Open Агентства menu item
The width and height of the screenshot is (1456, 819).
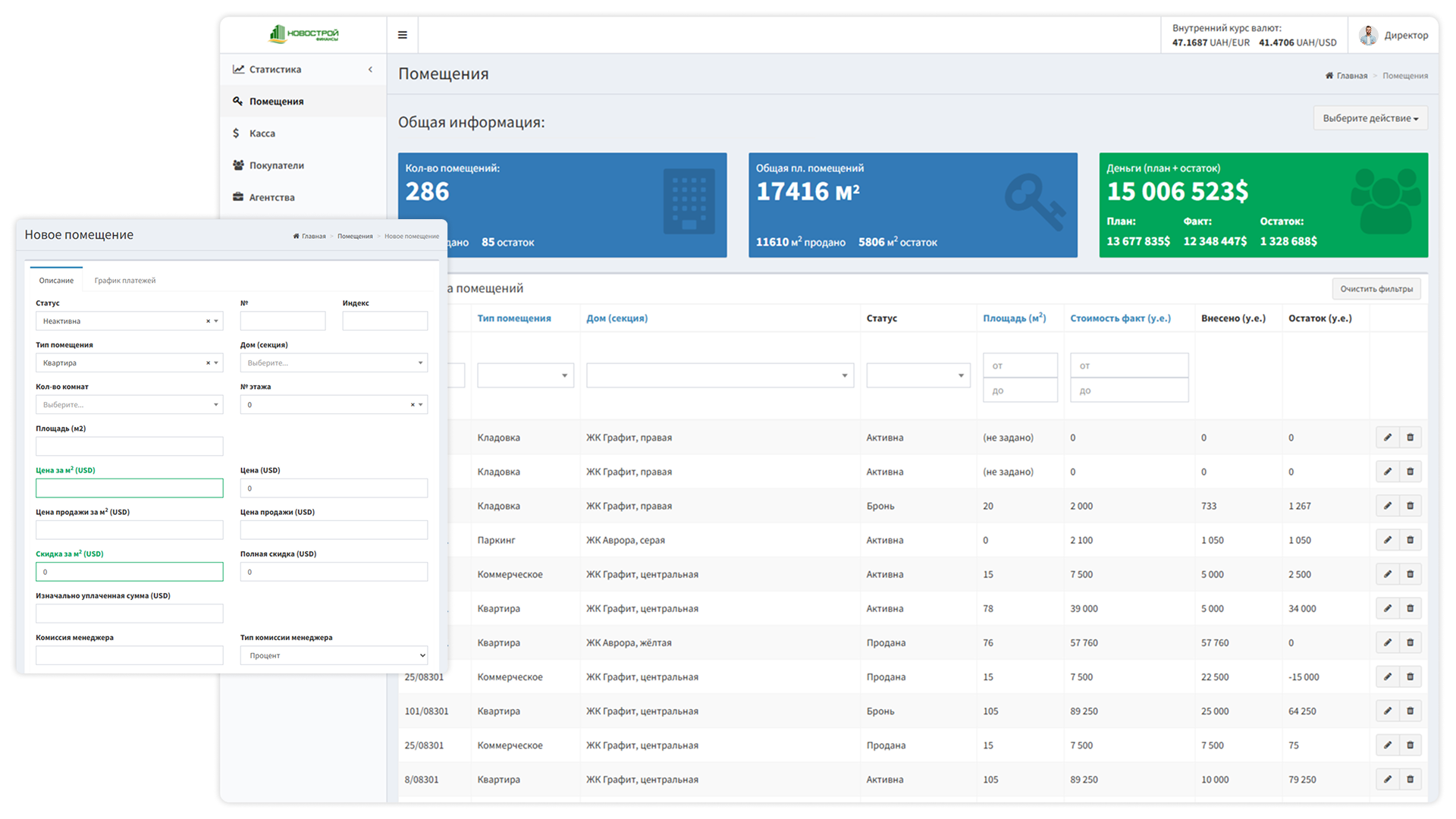tap(271, 197)
